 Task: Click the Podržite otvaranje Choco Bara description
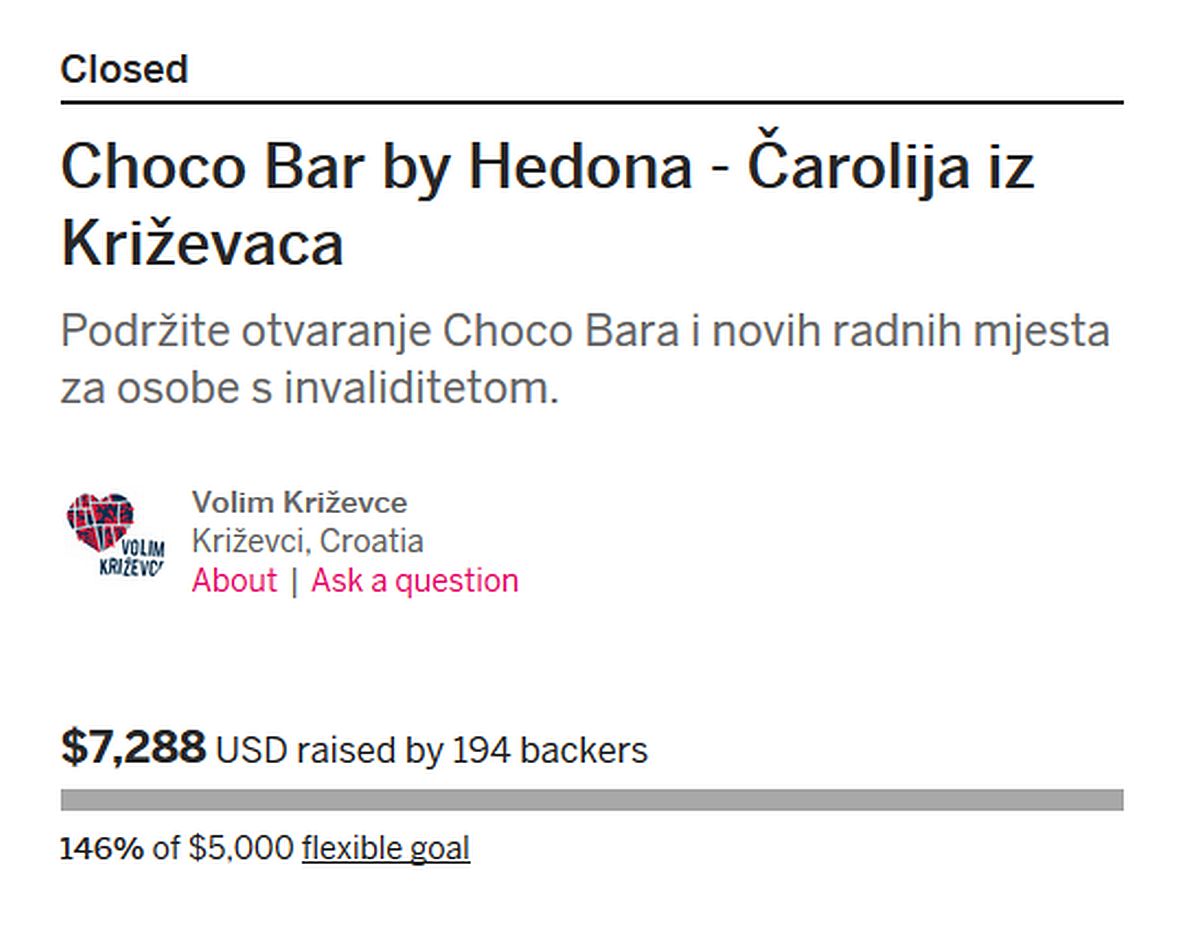coord(585,331)
